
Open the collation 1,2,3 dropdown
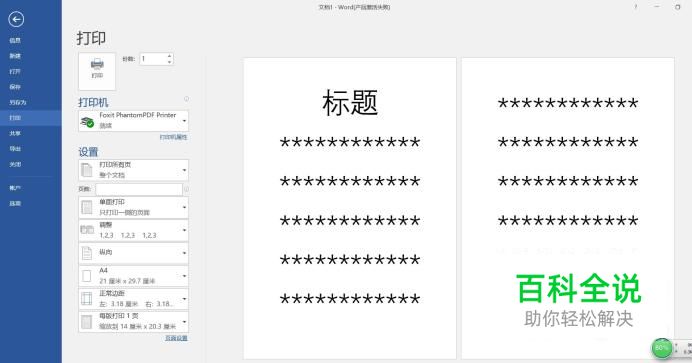pyautogui.click(x=133, y=230)
